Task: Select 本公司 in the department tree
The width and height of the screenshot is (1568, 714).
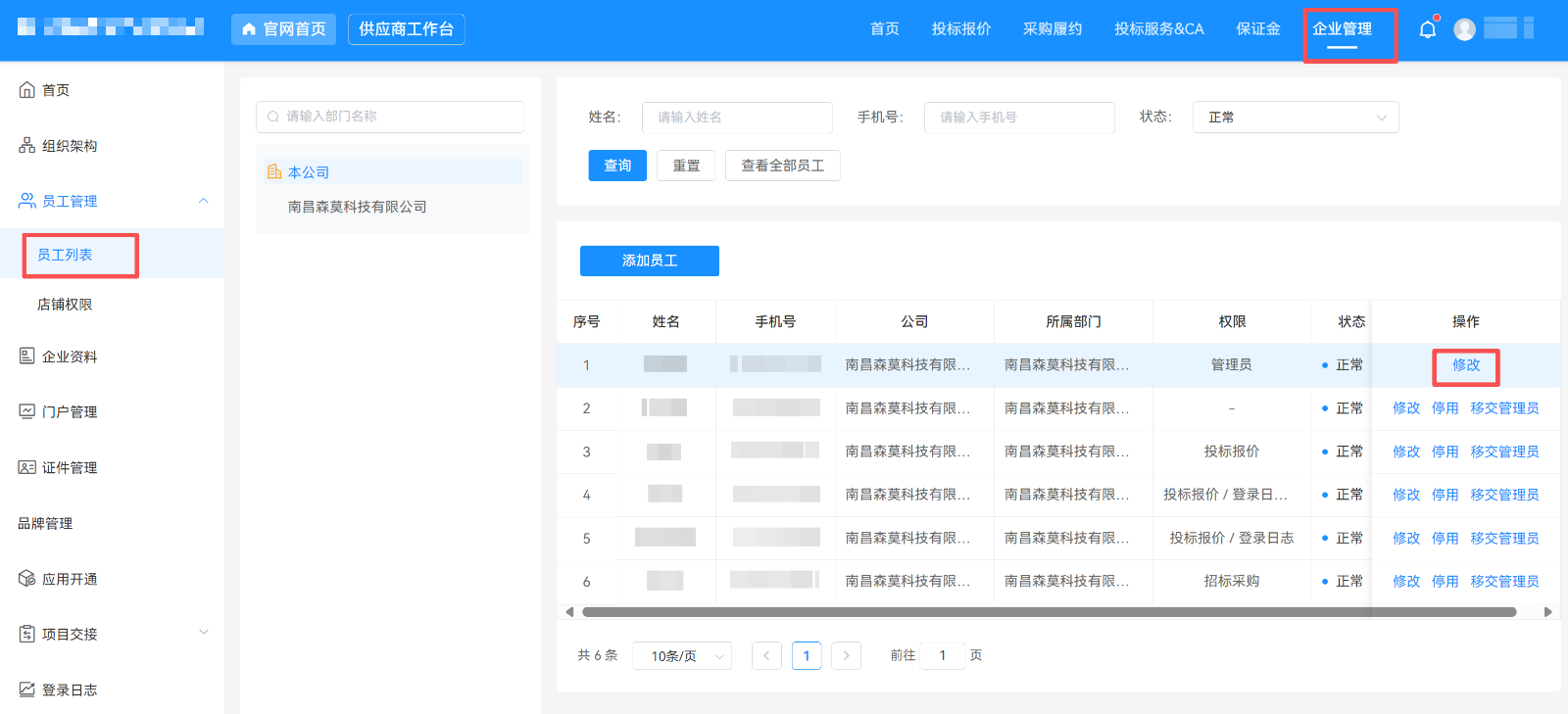Action: pyautogui.click(x=309, y=172)
